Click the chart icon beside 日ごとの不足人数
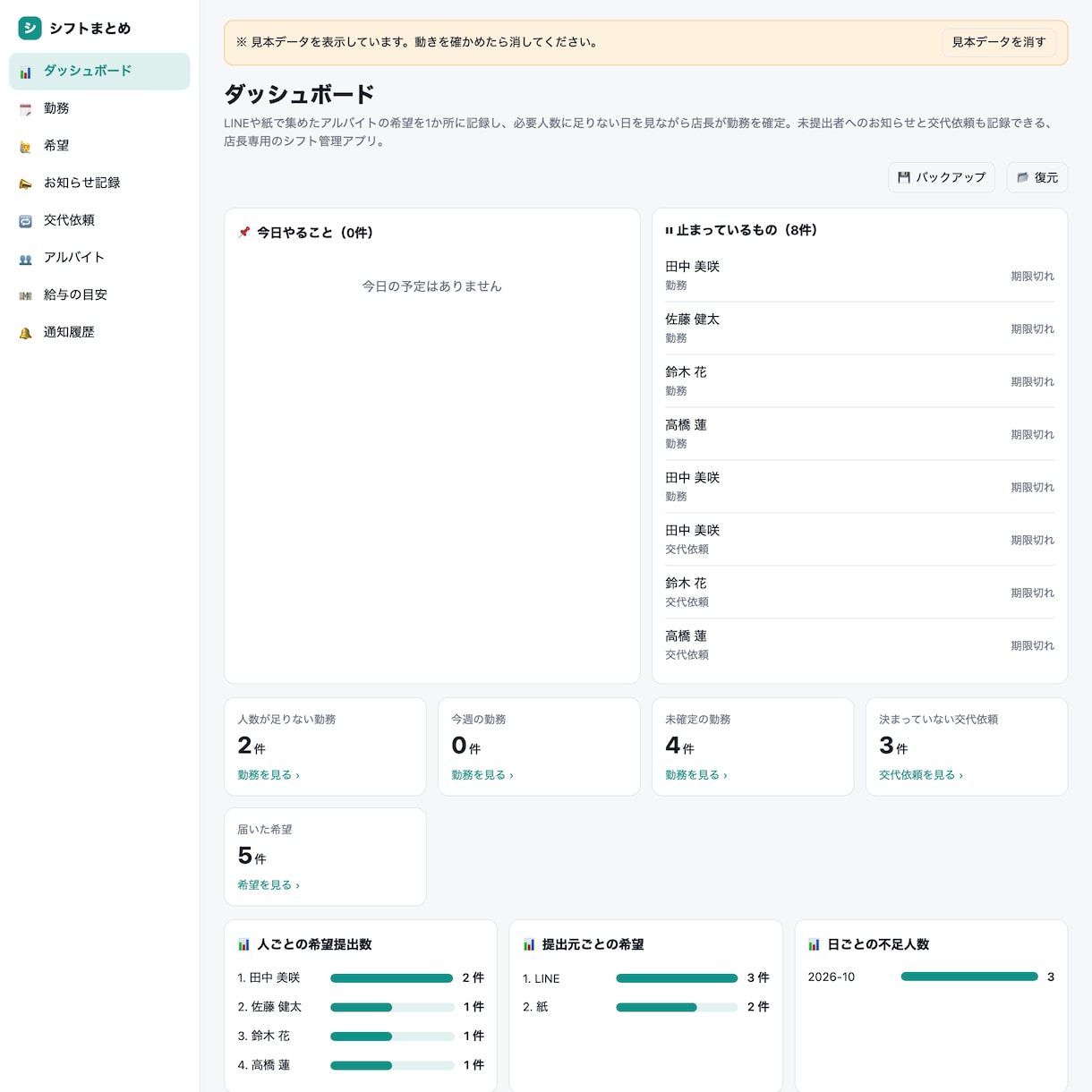The height and width of the screenshot is (1092, 1092). point(814,944)
